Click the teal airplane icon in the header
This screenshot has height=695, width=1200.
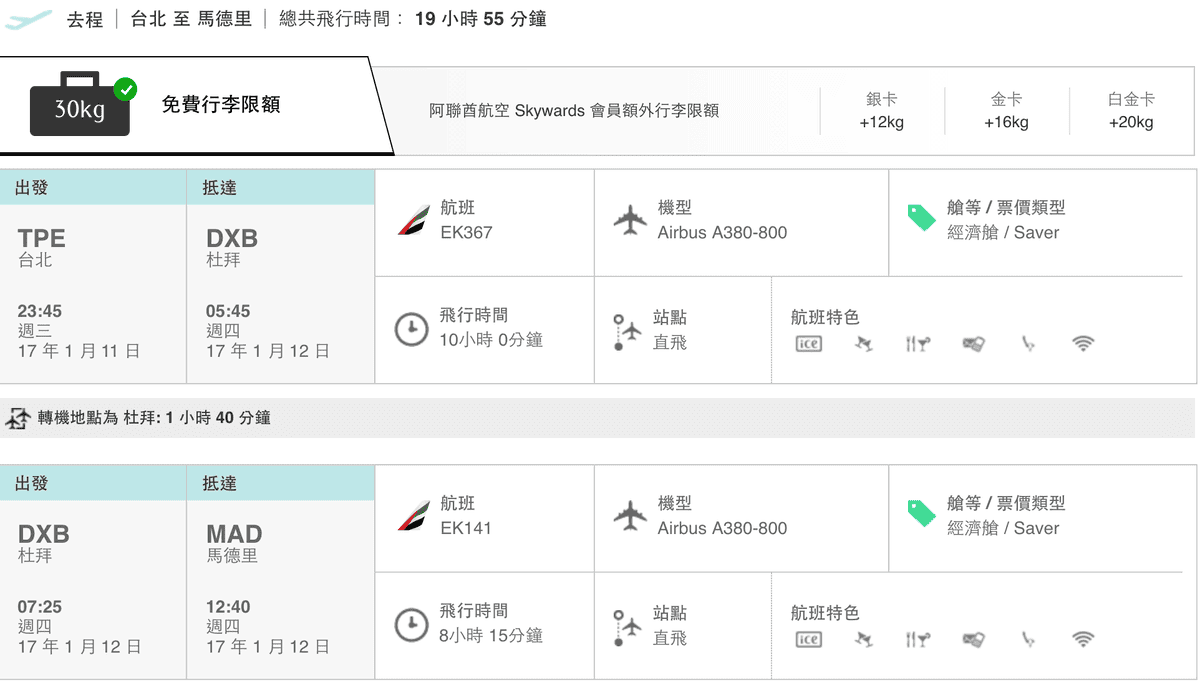pos(29,18)
